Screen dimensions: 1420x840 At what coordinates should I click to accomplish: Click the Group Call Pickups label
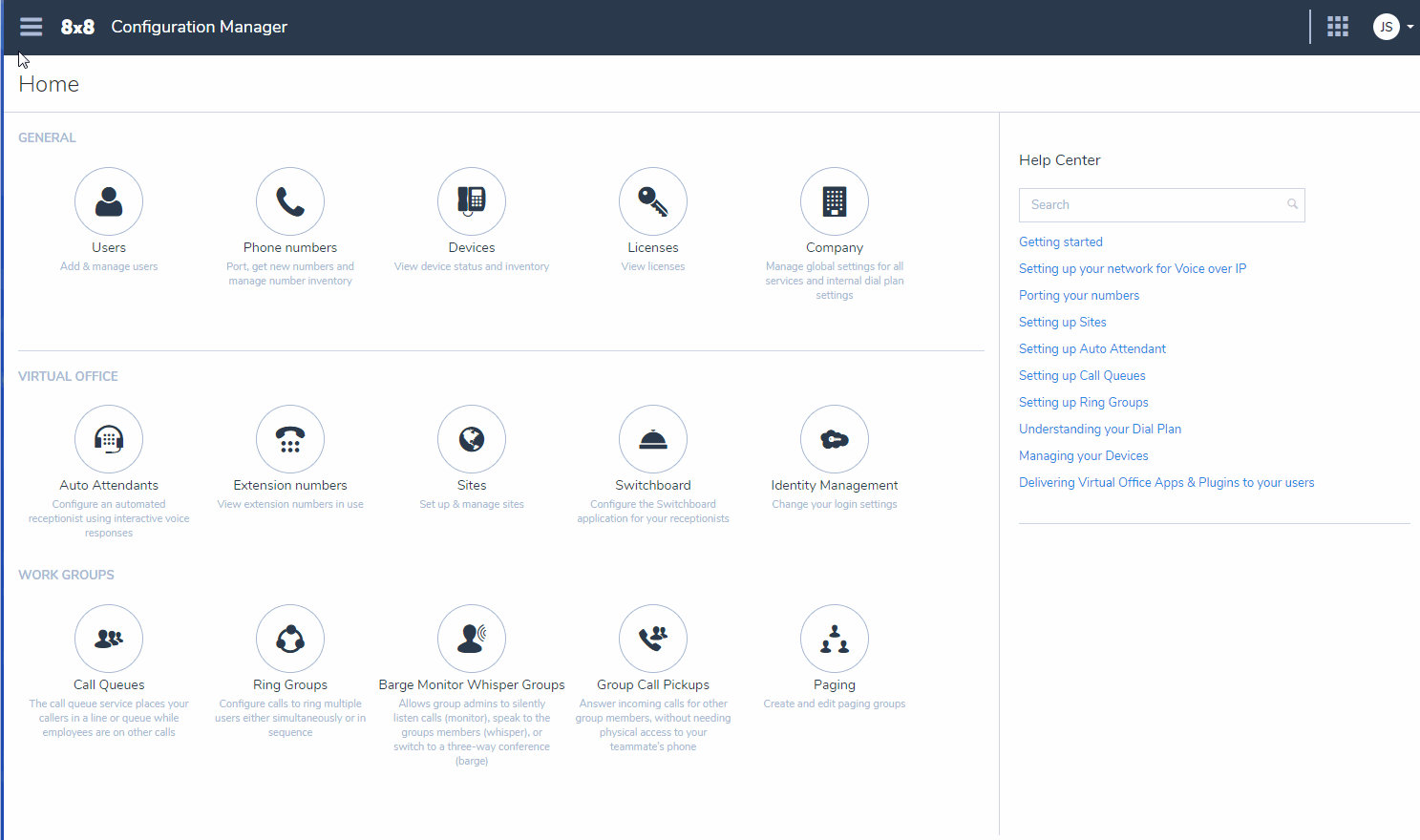[653, 684]
